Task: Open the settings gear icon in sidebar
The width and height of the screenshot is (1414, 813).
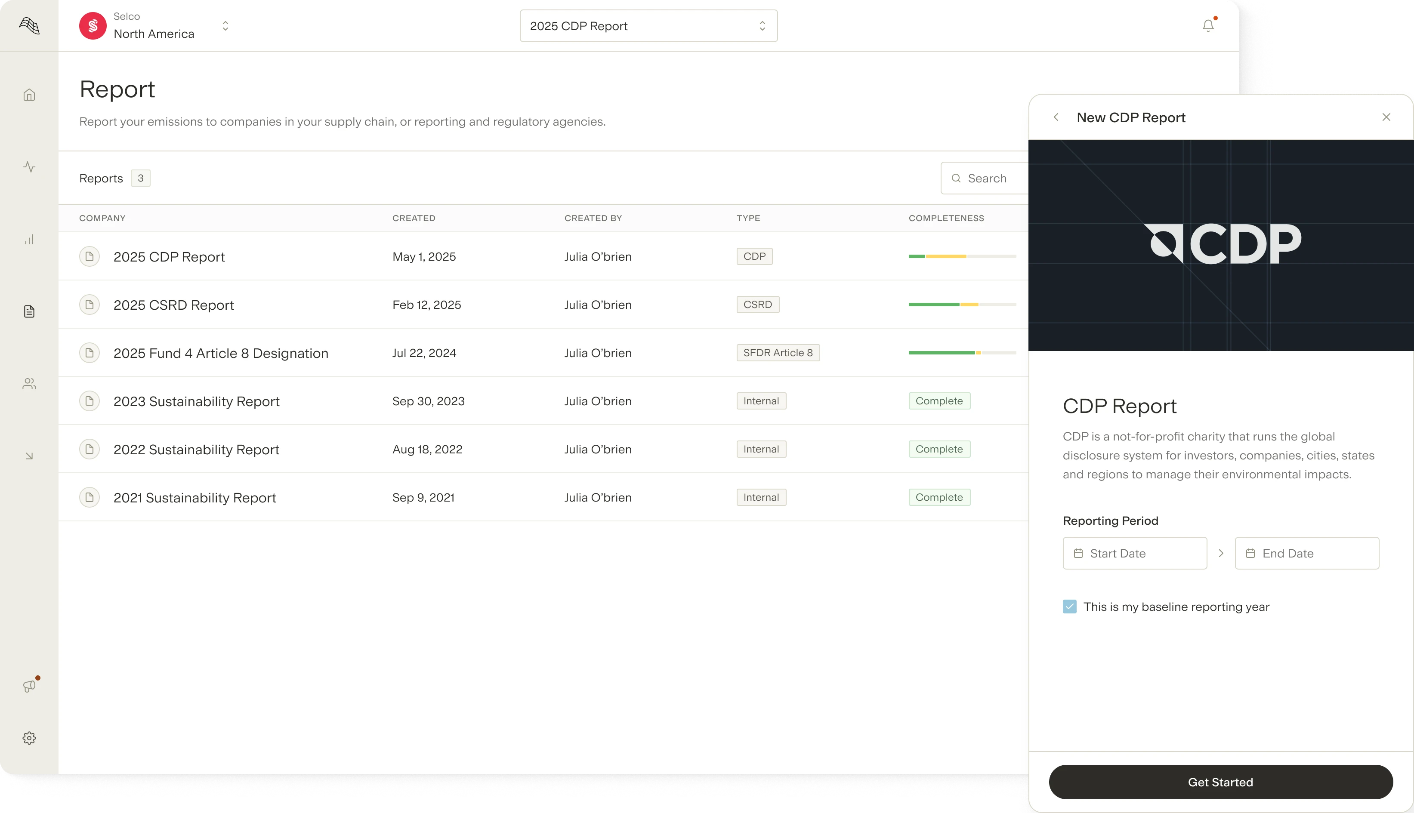Action: click(x=29, y=738)
